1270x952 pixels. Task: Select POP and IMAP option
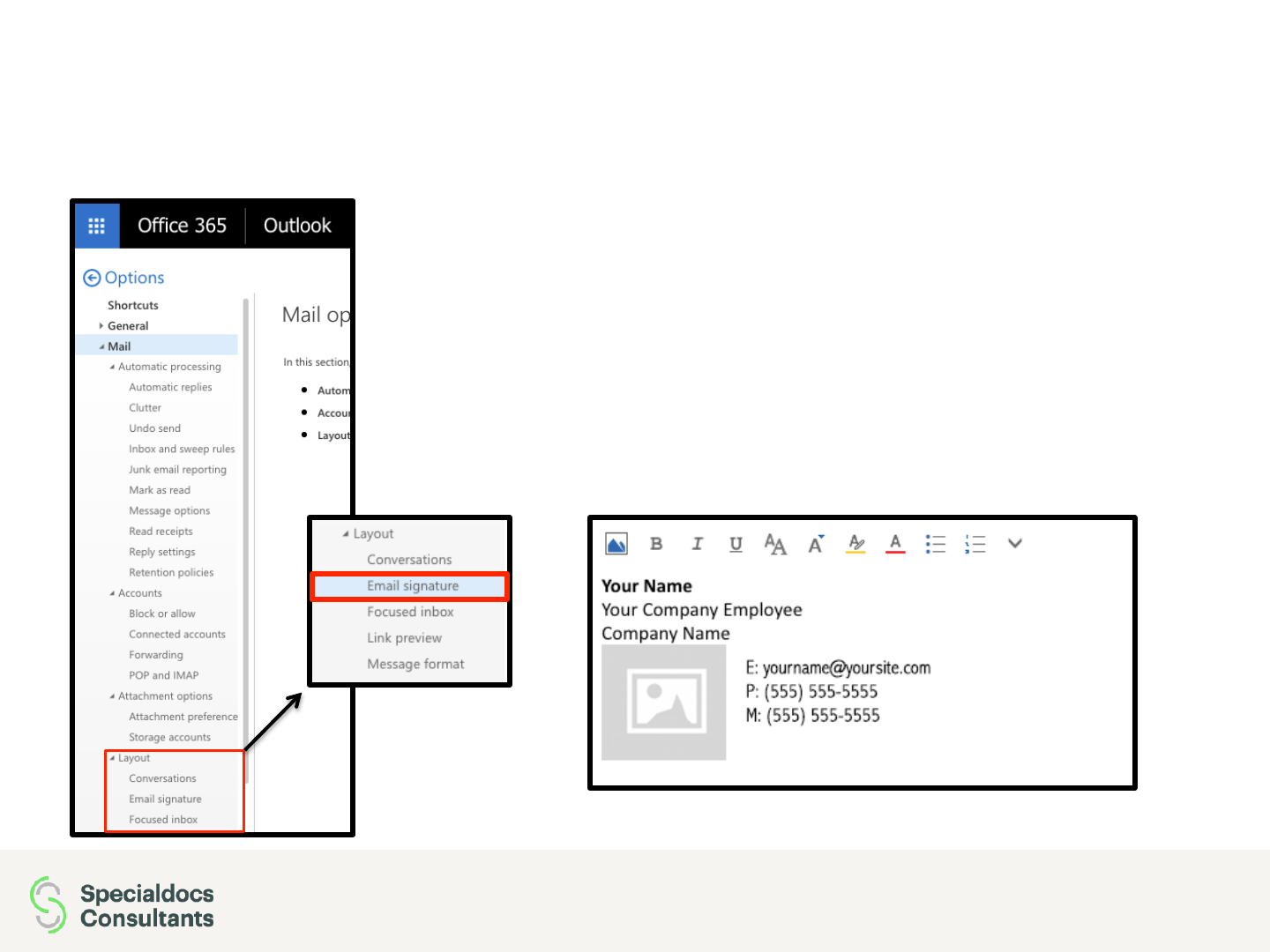point(164,676)
